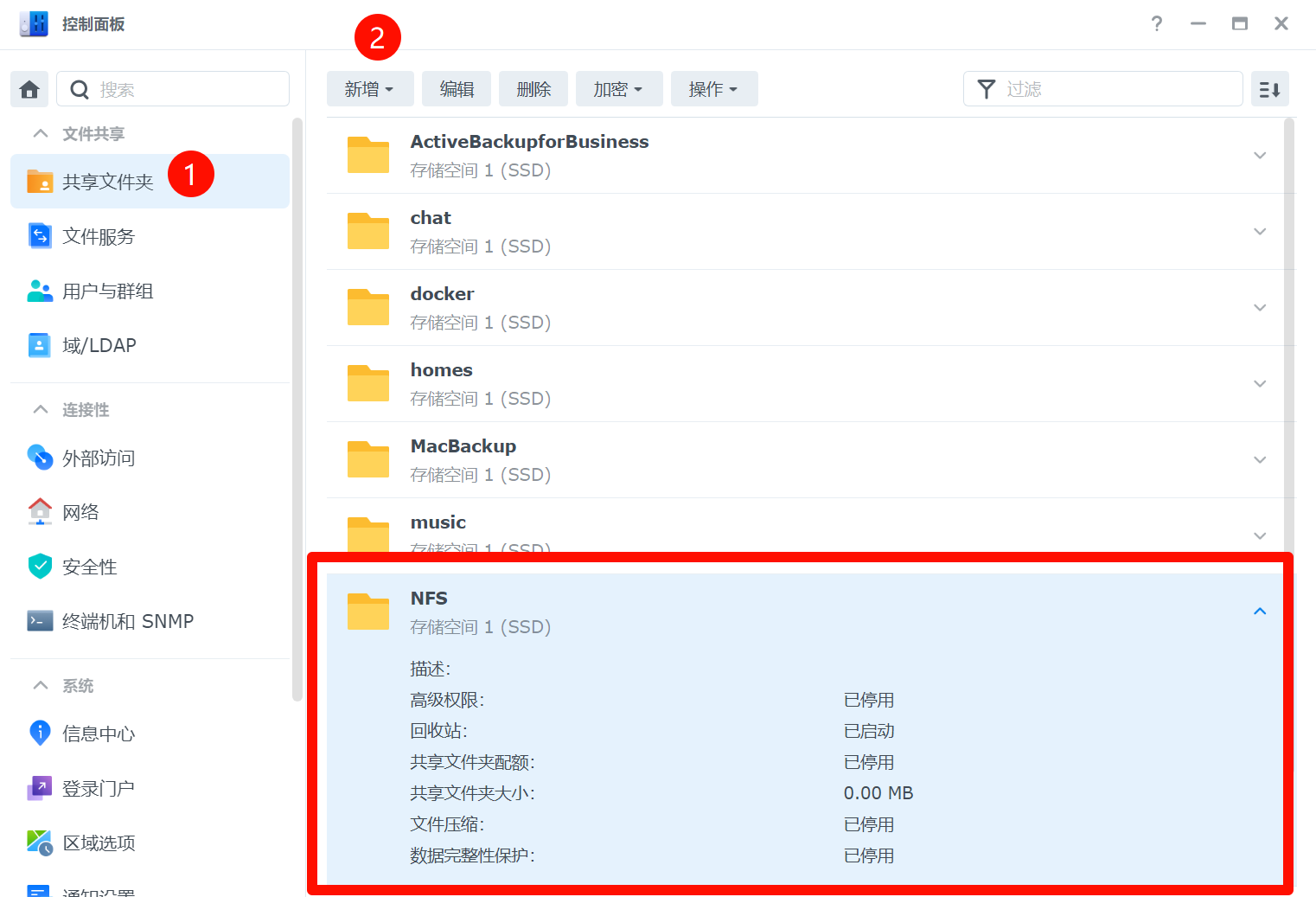Select 用户与群组 users icon

40,291
